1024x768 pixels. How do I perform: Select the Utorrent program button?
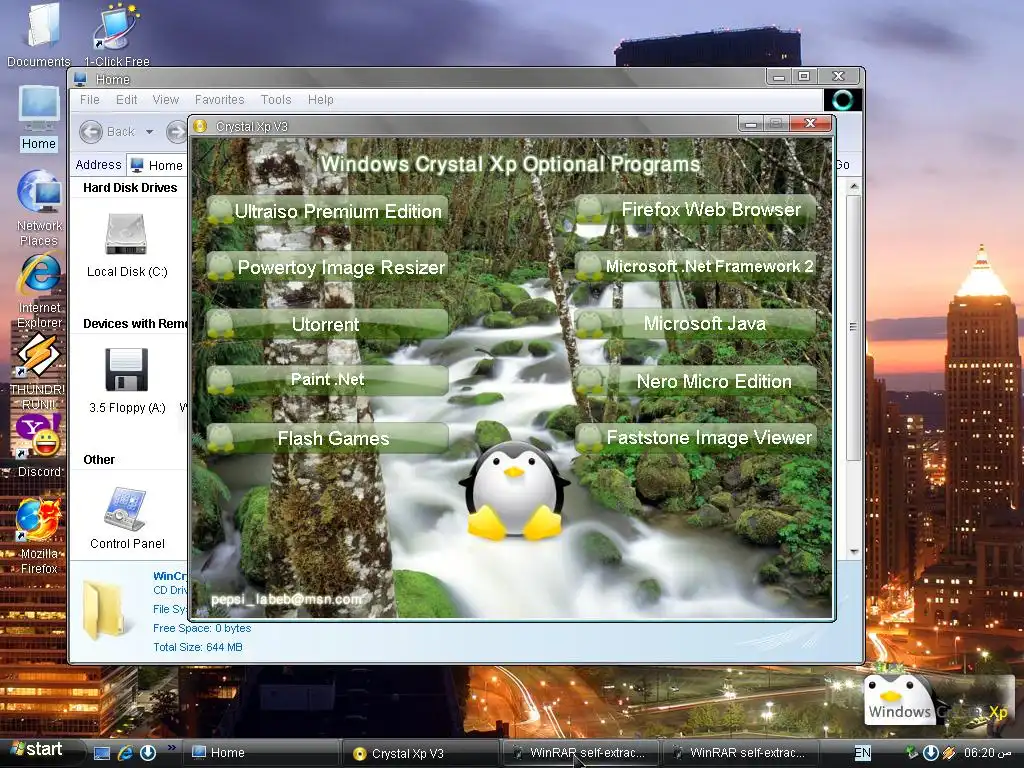(327, 324)
